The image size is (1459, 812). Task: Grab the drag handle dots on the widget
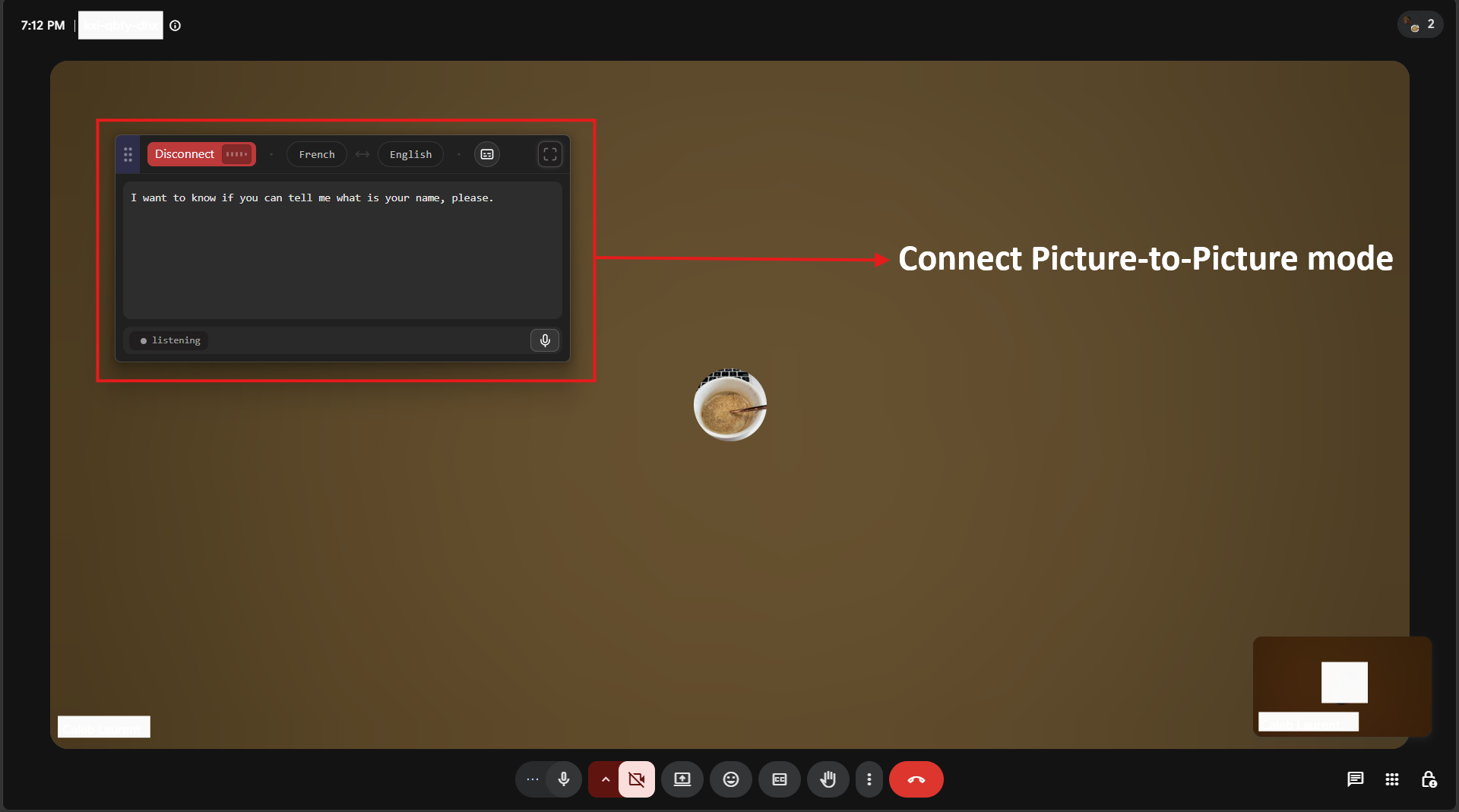[x=128, y=154]
